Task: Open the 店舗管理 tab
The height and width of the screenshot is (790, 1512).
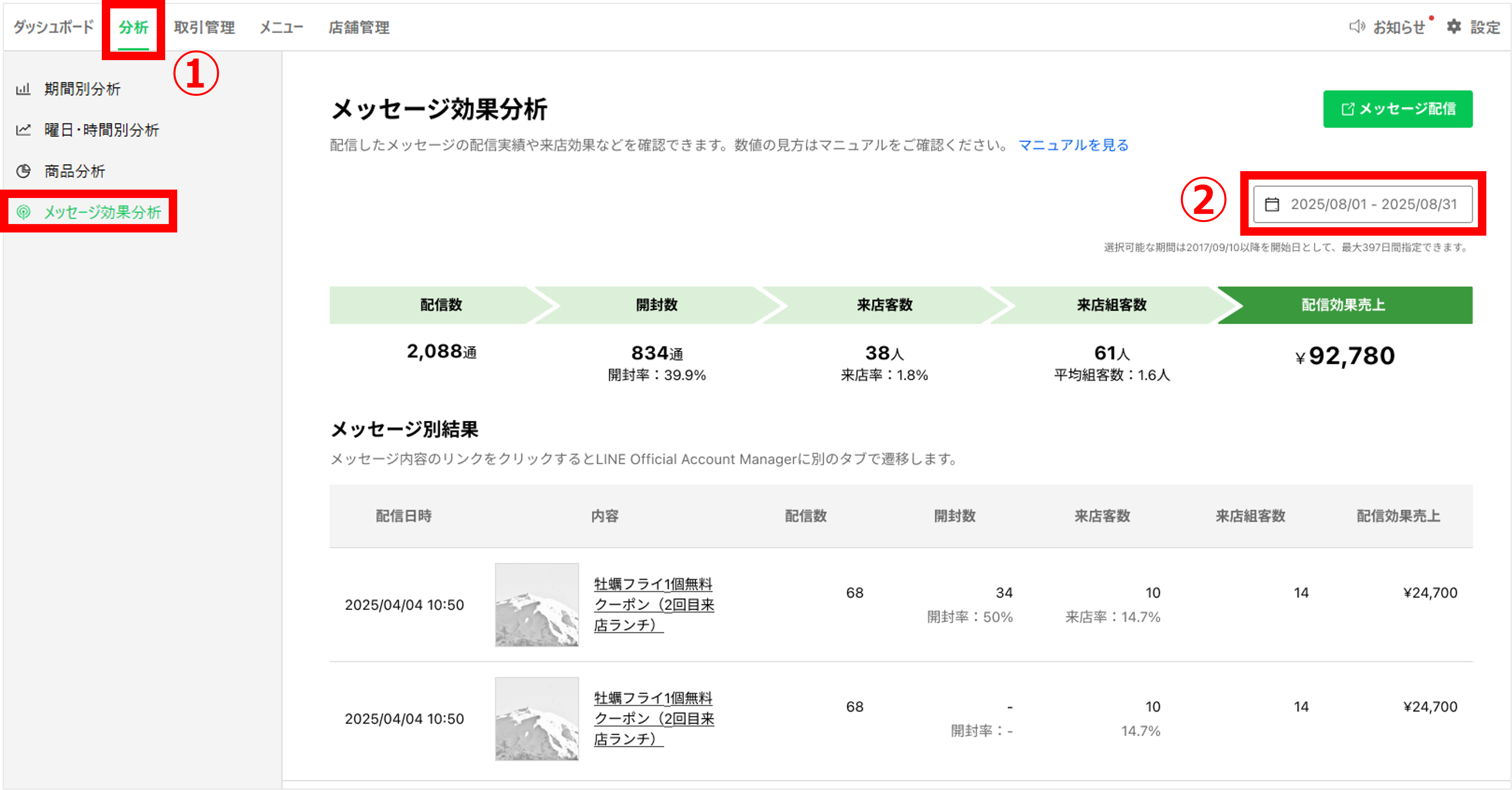Action: coord(359,27)
